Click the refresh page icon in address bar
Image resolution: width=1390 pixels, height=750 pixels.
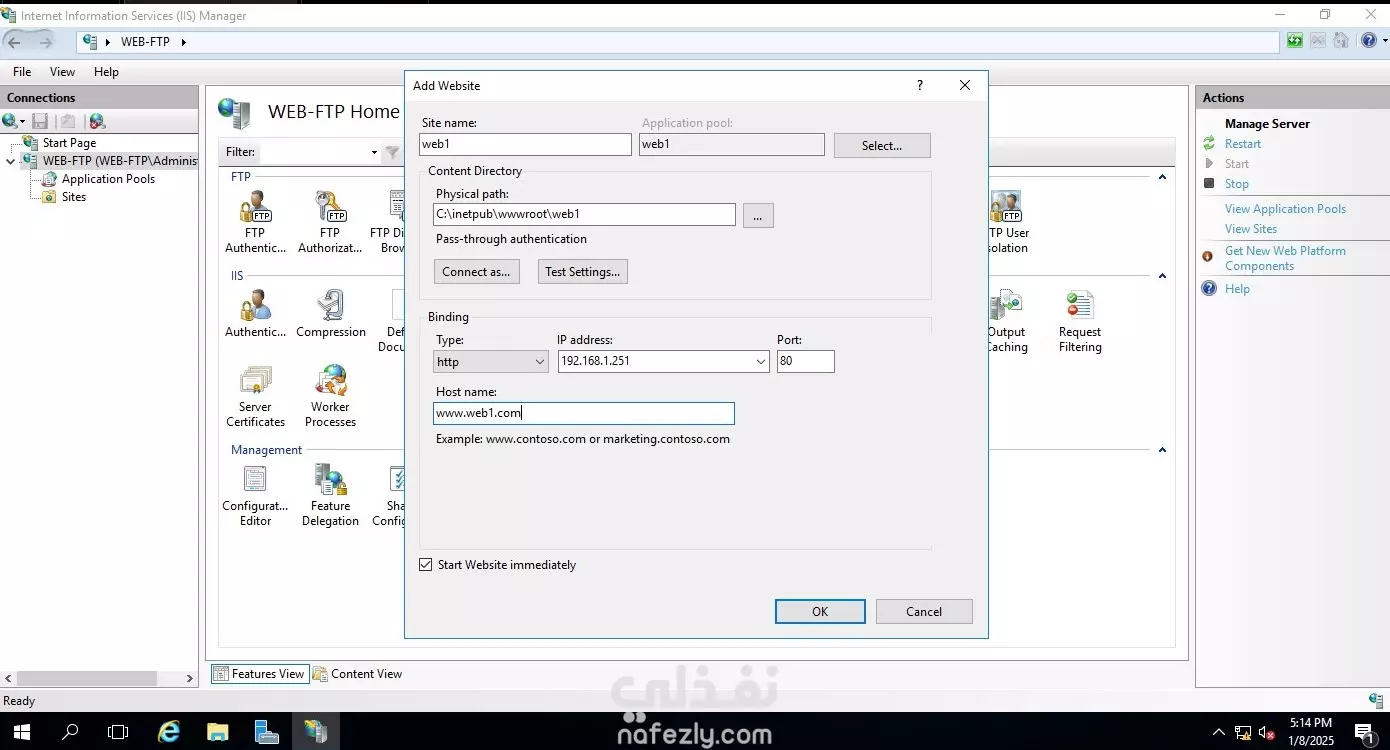tap(1295, 41)
